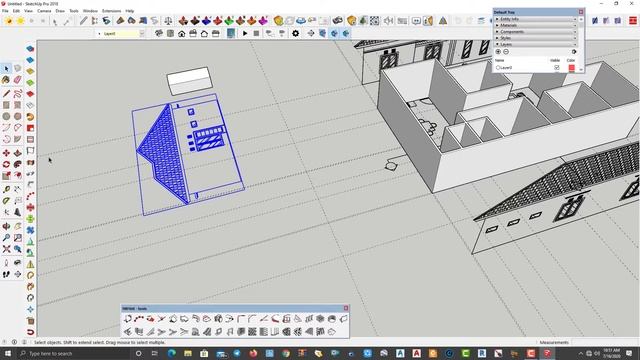Pick the Circle tool
Image resolution: width=640 pixels, height=360 pixels.
pyautogui.click(x=6, y=116)
